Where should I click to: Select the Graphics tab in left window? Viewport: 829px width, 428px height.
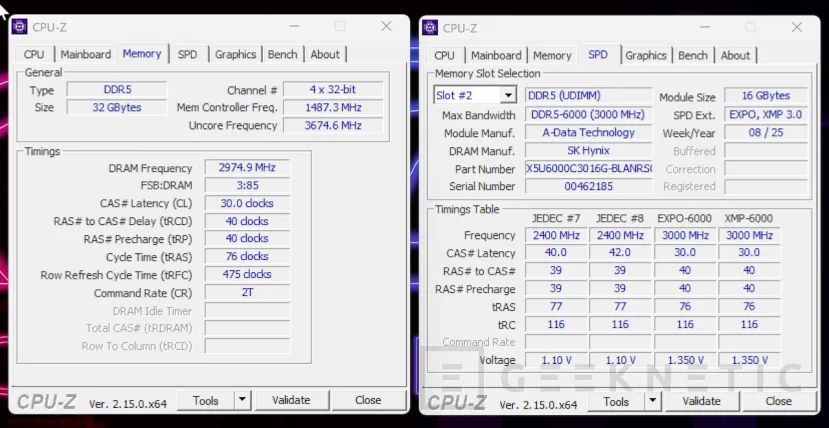pyautogui.click(x=235, y=55)
